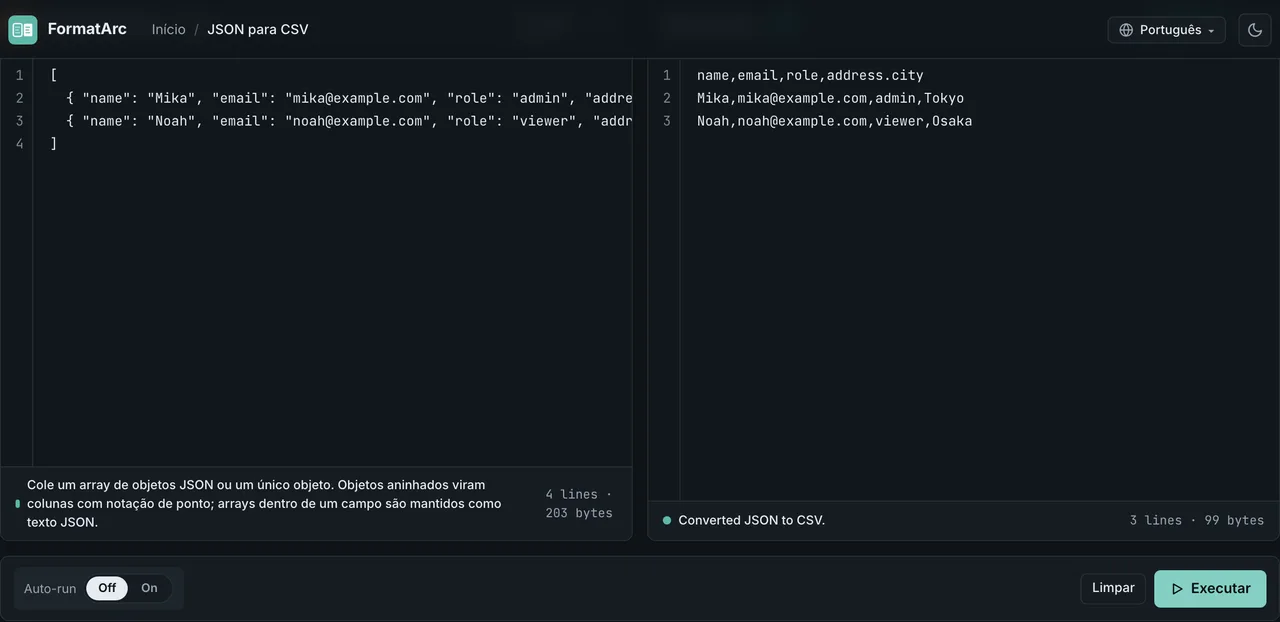Switch Auto-run to Off
Screen dimensions: 1280x622
[107, 588]
